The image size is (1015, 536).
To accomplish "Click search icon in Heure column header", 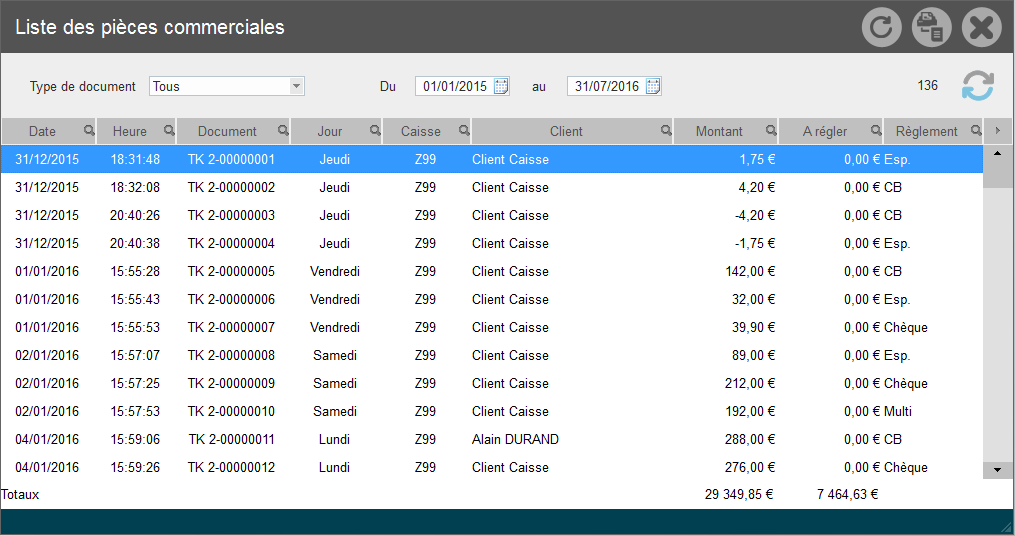I will click(x=169, y=131).
